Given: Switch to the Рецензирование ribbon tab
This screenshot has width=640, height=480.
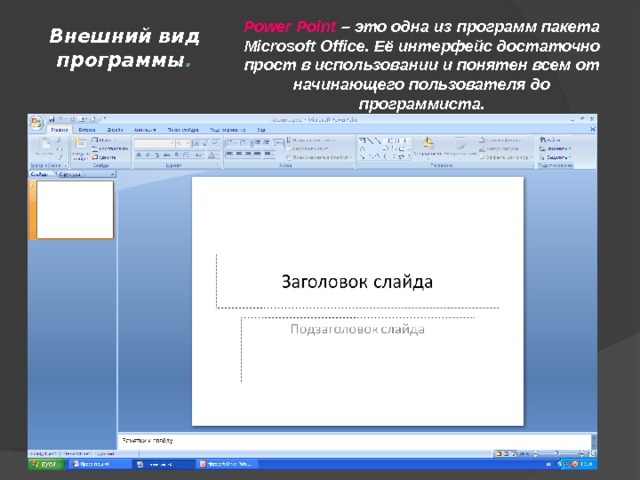Looking at the screenshot, I should click(228, 130).
